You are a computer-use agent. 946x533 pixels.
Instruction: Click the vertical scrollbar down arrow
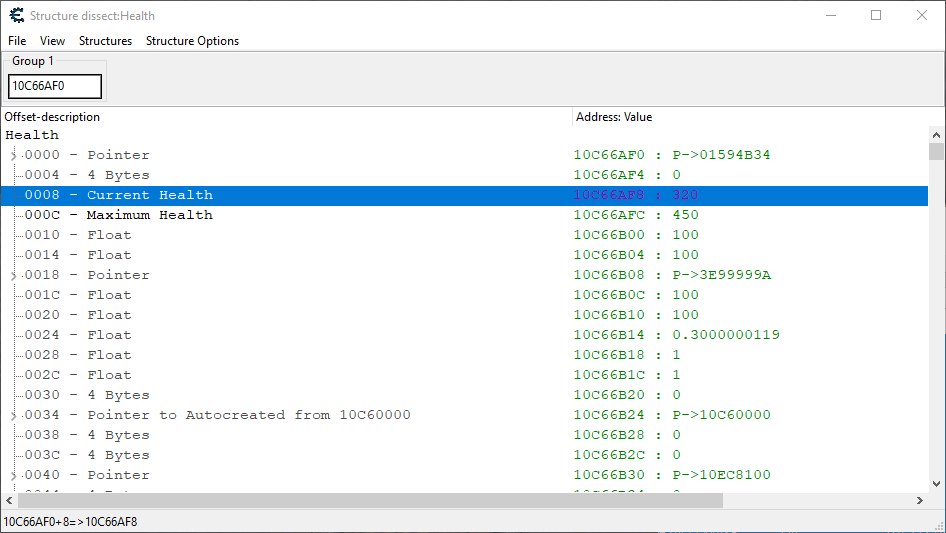[x=936, y=484]
